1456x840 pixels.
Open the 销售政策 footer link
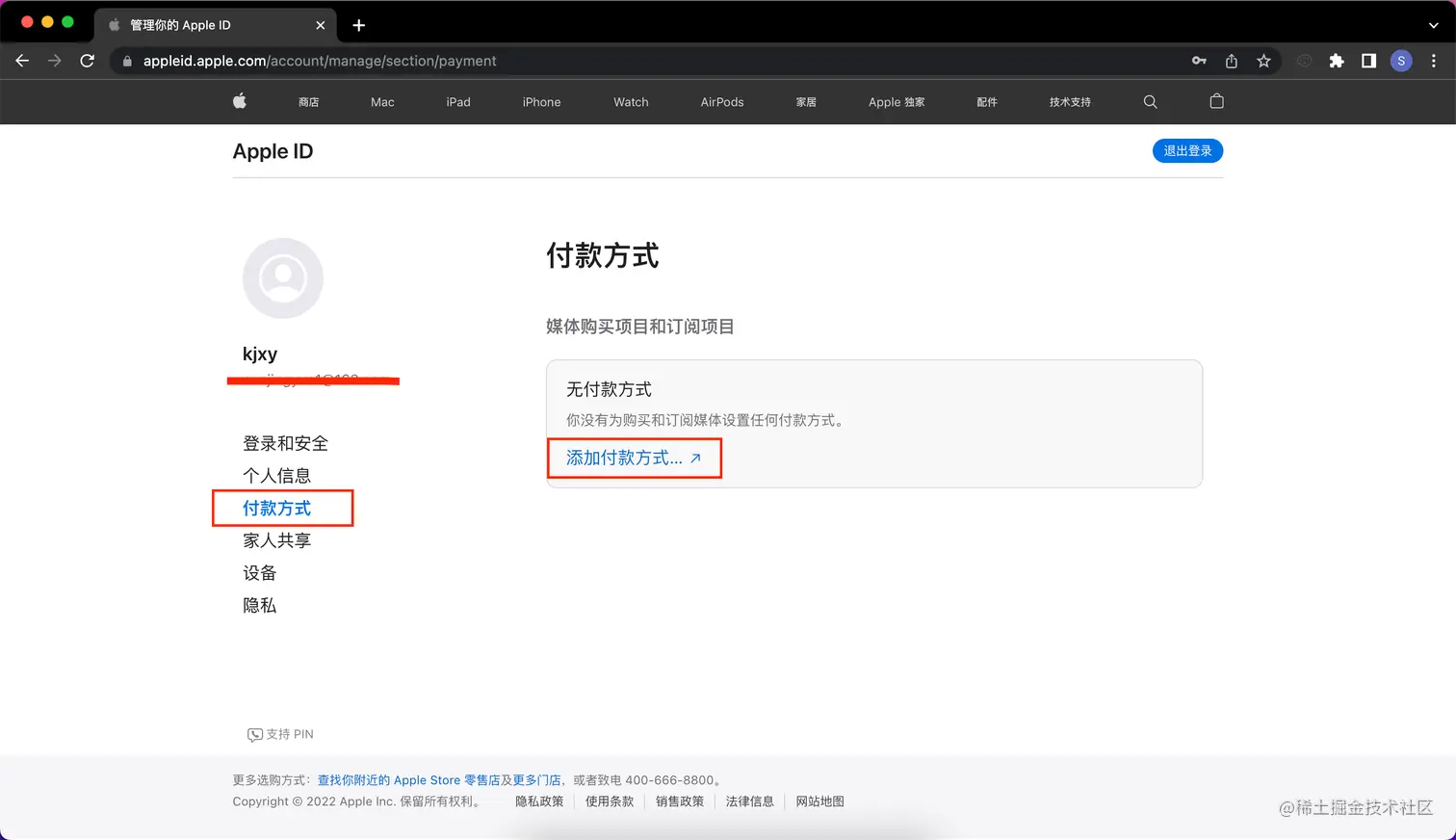point(680,801)
